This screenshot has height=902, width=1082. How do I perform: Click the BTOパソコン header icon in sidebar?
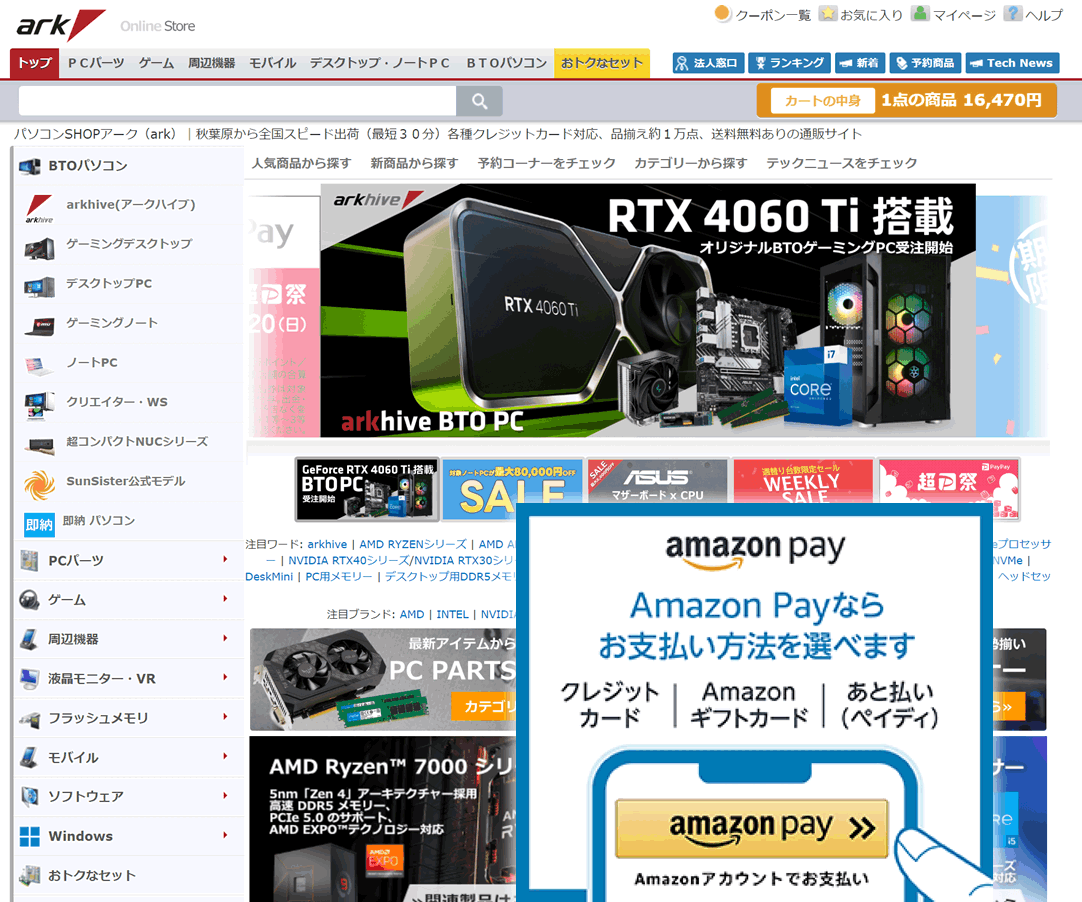[x=30, y=166]
